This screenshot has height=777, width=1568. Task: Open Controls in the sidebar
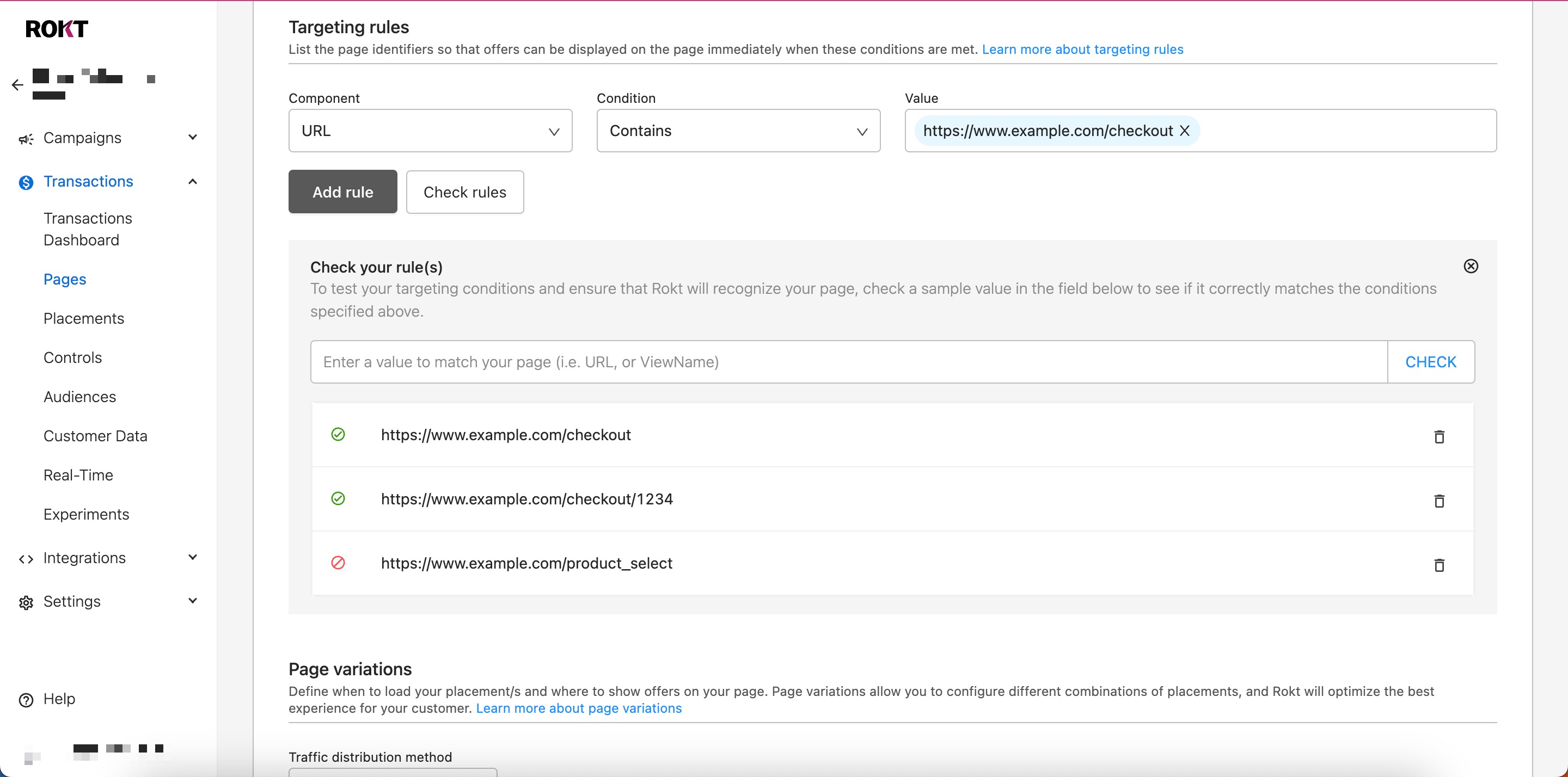tap(72, 358)
